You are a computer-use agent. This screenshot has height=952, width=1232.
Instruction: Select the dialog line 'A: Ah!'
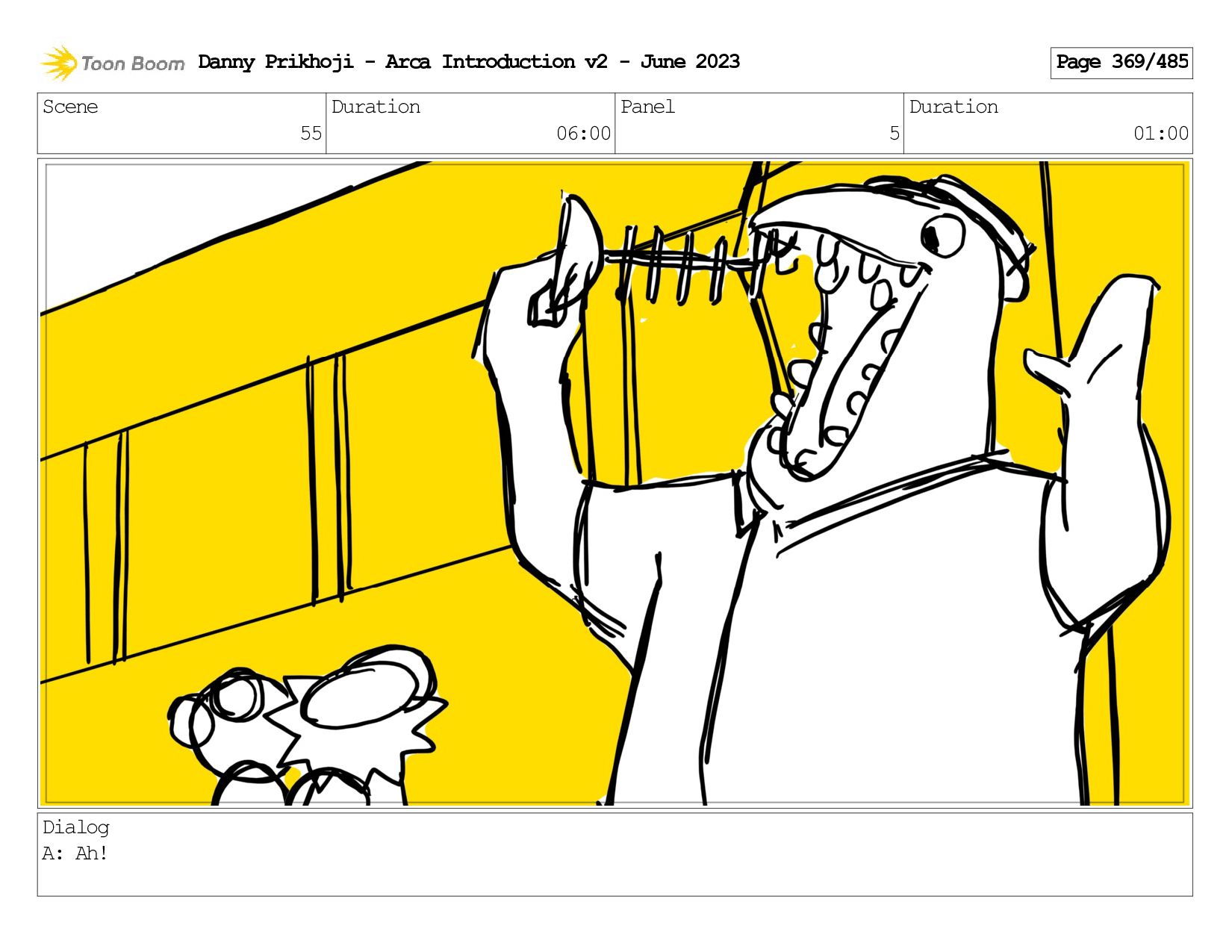point(75,853)
